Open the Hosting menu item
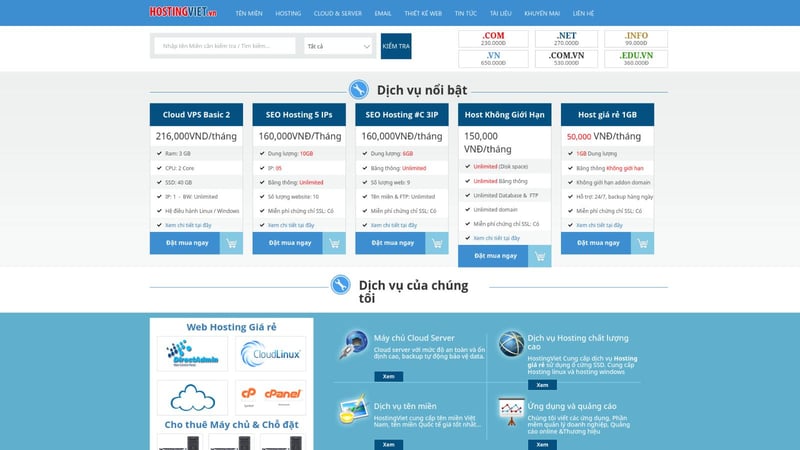The image size is (800, 450). [288, 14]
